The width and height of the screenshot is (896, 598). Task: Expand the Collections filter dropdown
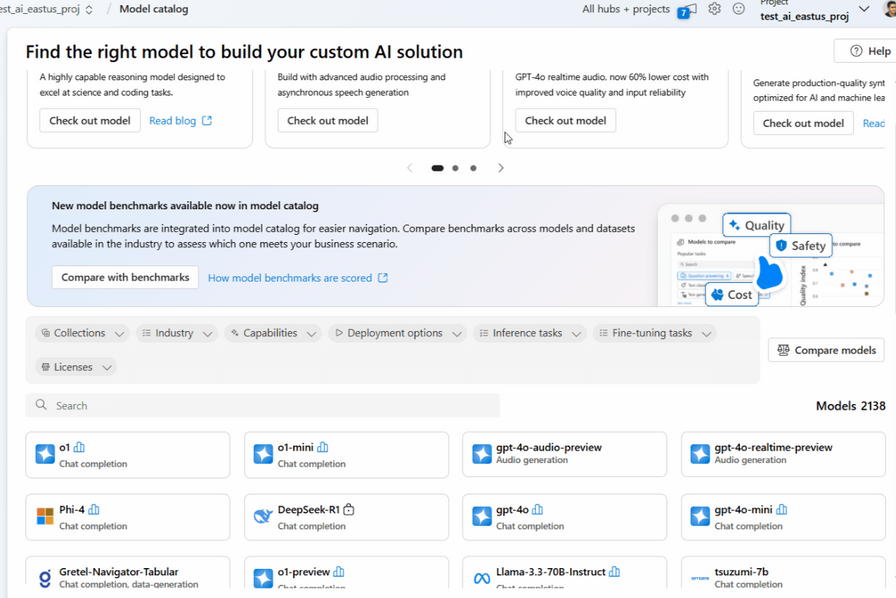82,333
